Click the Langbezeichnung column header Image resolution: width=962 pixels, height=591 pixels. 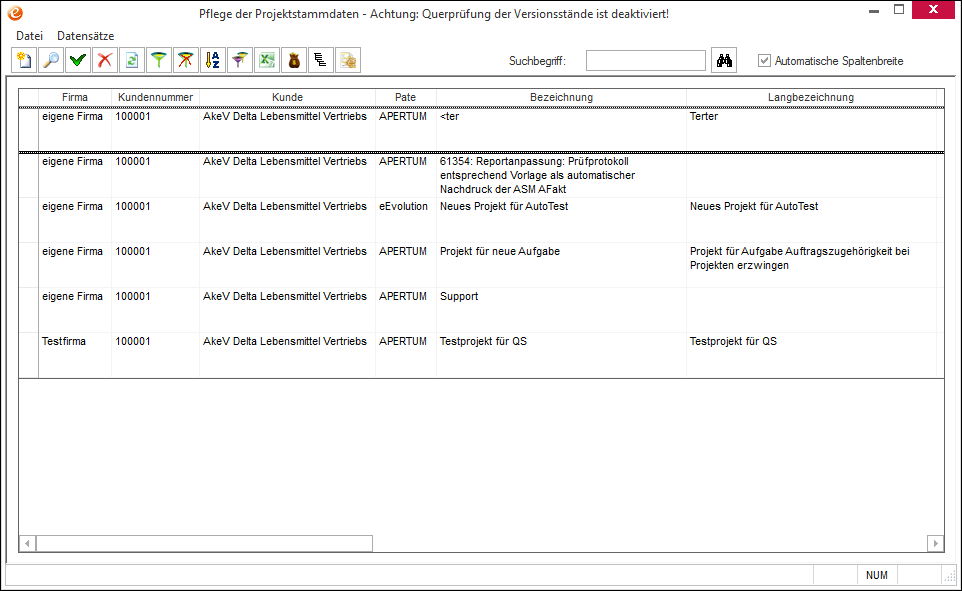pyautogui.click(x=811, y=97)
